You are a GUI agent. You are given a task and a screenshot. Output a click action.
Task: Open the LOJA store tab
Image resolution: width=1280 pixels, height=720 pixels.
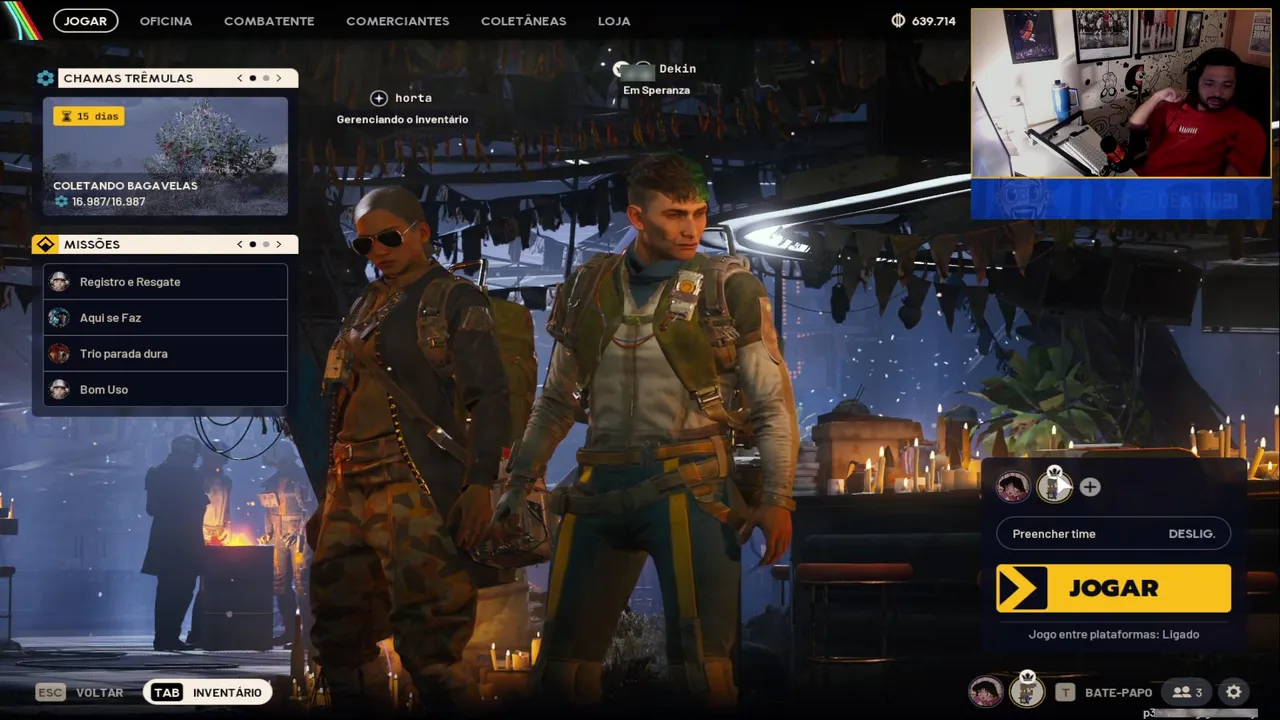click(614, 20)
